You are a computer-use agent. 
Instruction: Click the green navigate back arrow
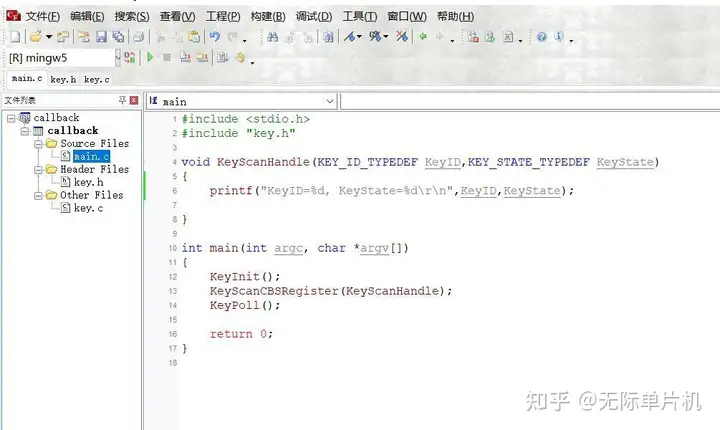[x=423, y=36]
